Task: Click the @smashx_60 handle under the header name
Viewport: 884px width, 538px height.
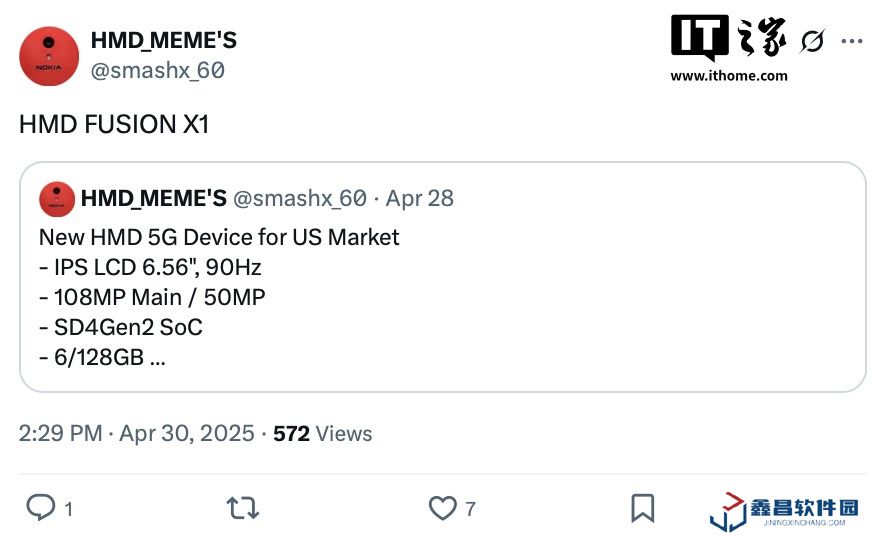Action: [157, 70]
